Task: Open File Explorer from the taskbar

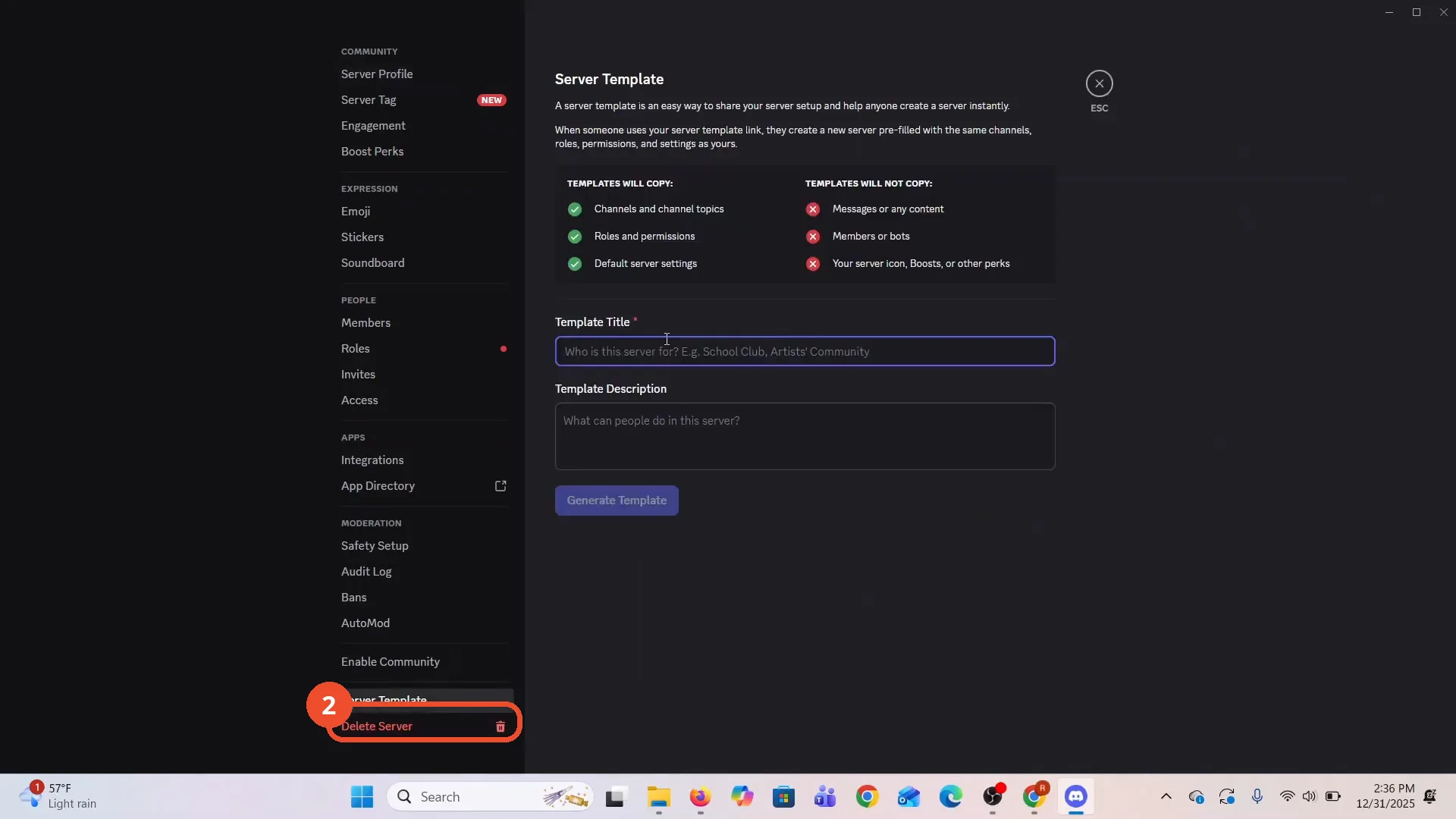Action: 658,797
